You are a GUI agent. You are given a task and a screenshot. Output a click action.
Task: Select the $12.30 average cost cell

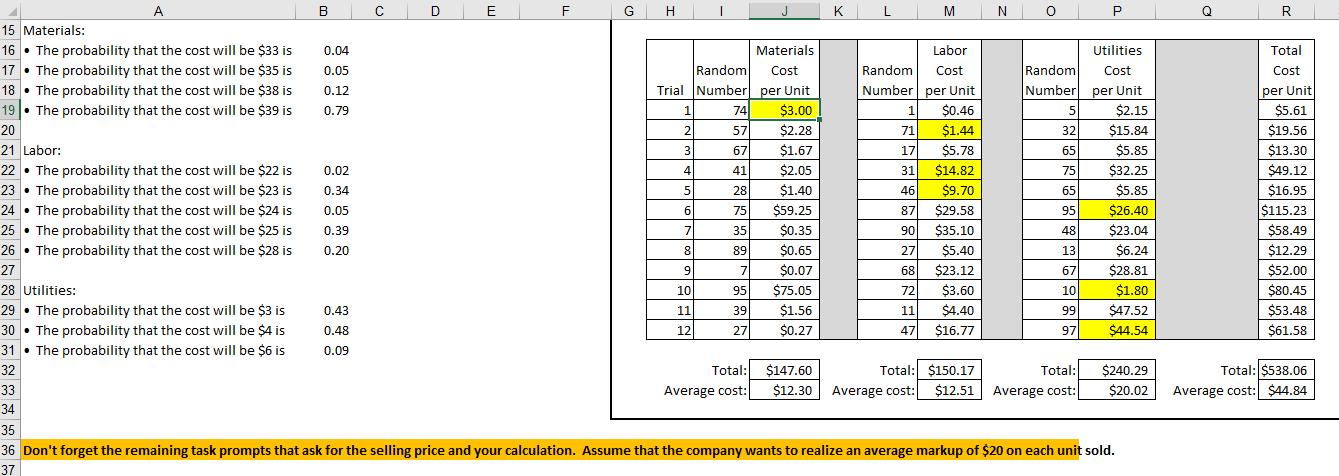point(785,390)
